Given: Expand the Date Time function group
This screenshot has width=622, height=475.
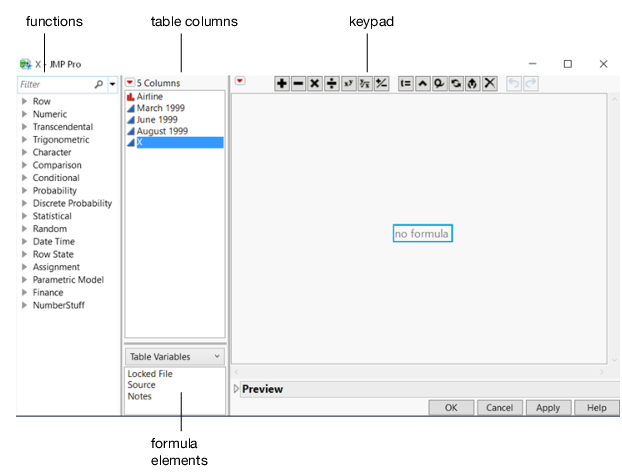Looking at the screenshot, I should coord(24,241).
